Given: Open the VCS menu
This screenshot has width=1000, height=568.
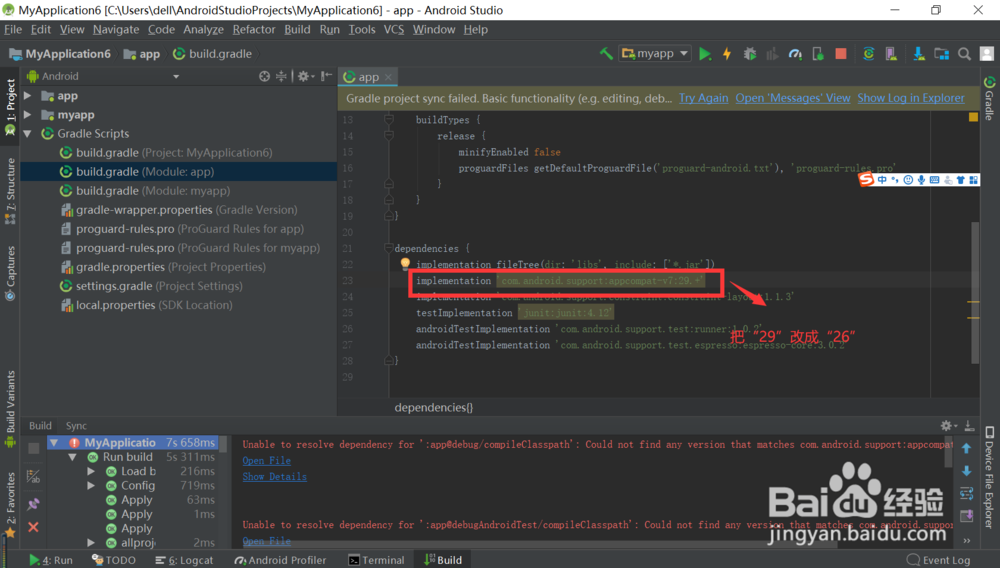Looking at the screenshot, I should coord(393,29).
